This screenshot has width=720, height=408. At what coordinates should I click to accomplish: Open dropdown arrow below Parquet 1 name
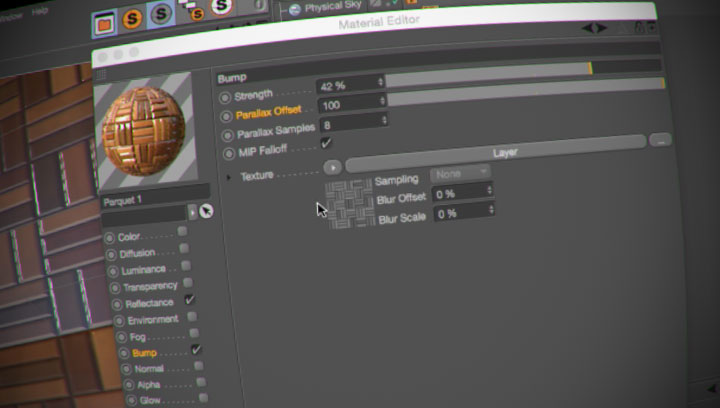[x=192, y=212]
